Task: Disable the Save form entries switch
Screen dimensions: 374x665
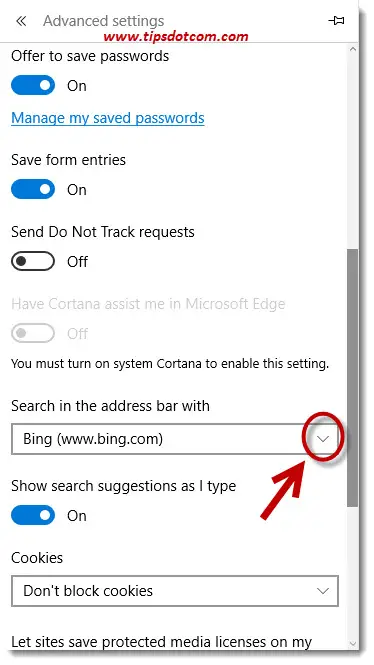Action: click(33, 189)
